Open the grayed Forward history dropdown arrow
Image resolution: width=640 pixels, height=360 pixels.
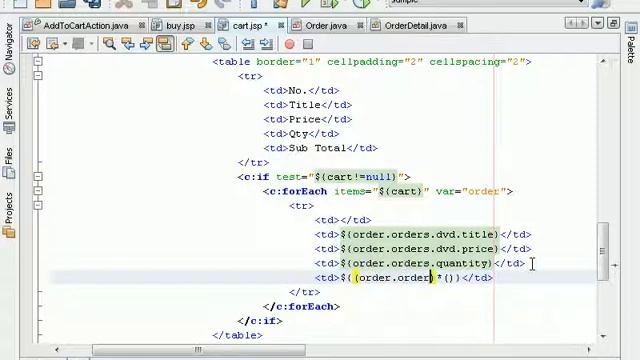click(91, 44)
